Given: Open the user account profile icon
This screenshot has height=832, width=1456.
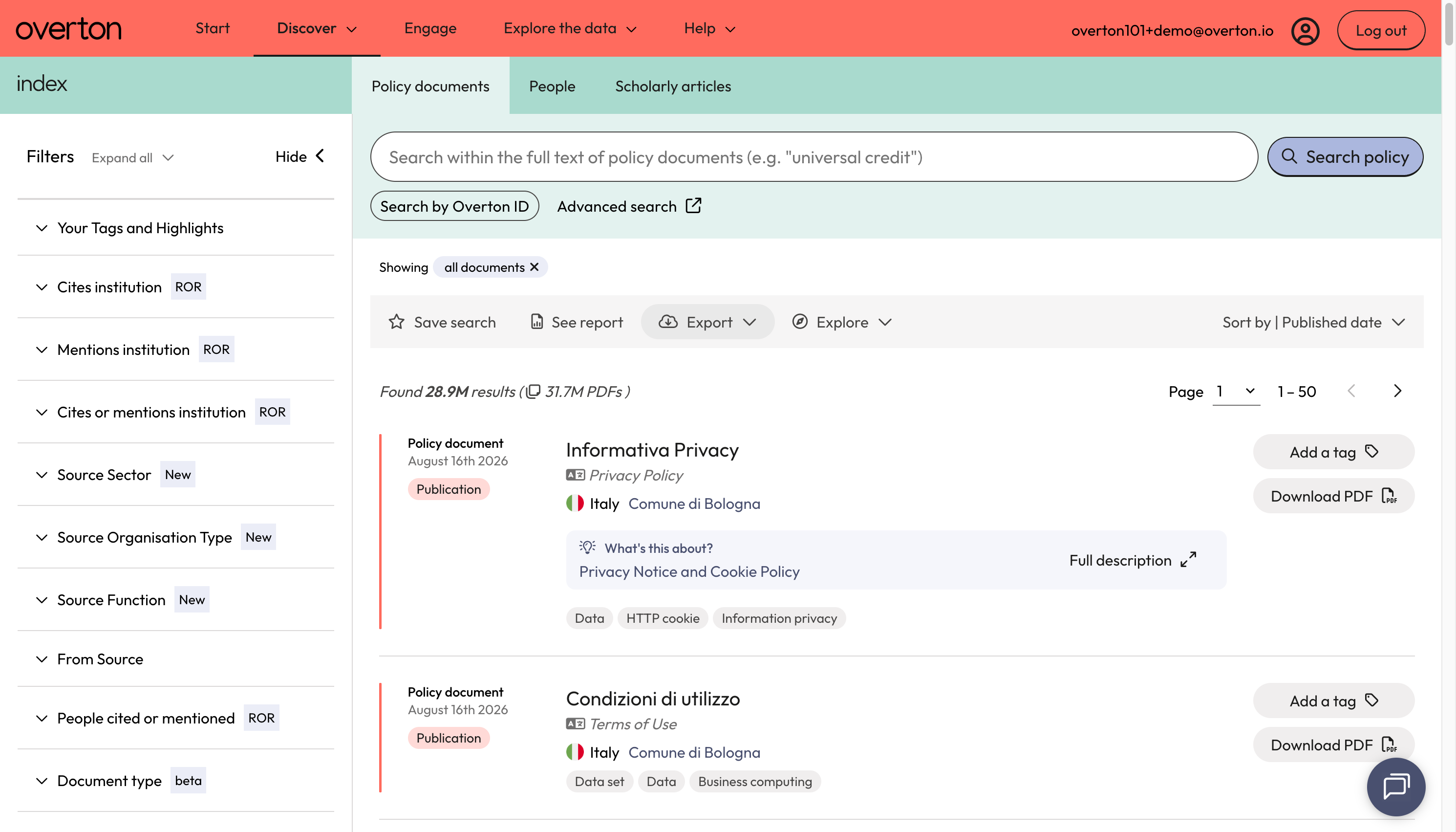Looking at the screenshot, I should [x=1305, y=30].
